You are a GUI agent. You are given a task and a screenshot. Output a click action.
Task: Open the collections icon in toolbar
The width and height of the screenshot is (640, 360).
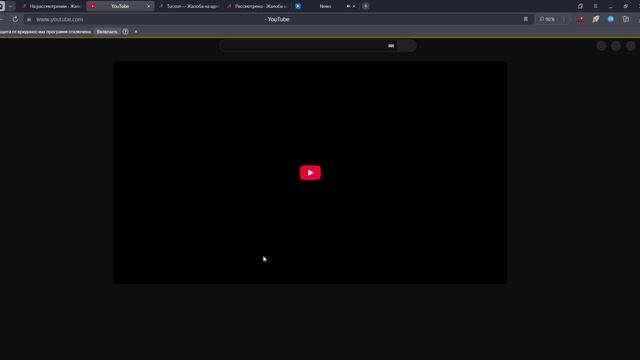coord(626,19)
